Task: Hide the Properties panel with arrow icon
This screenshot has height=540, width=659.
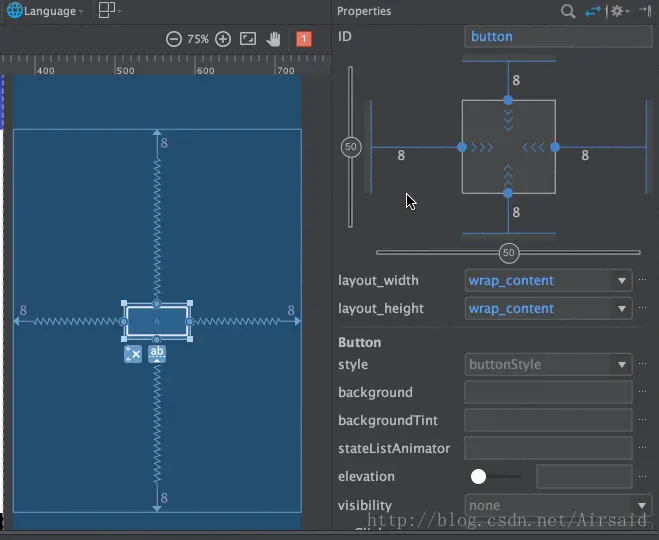Action: tap(645, 11)
